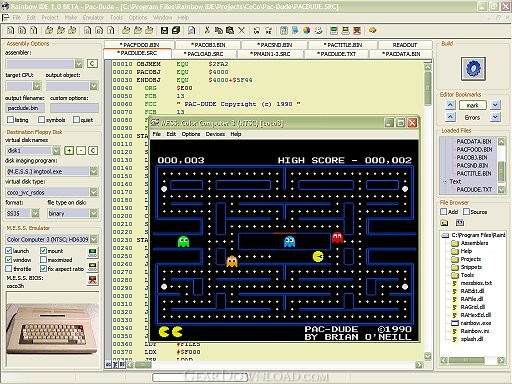Click the yellow folder icon in File Browser

click(x=444, y=223)
